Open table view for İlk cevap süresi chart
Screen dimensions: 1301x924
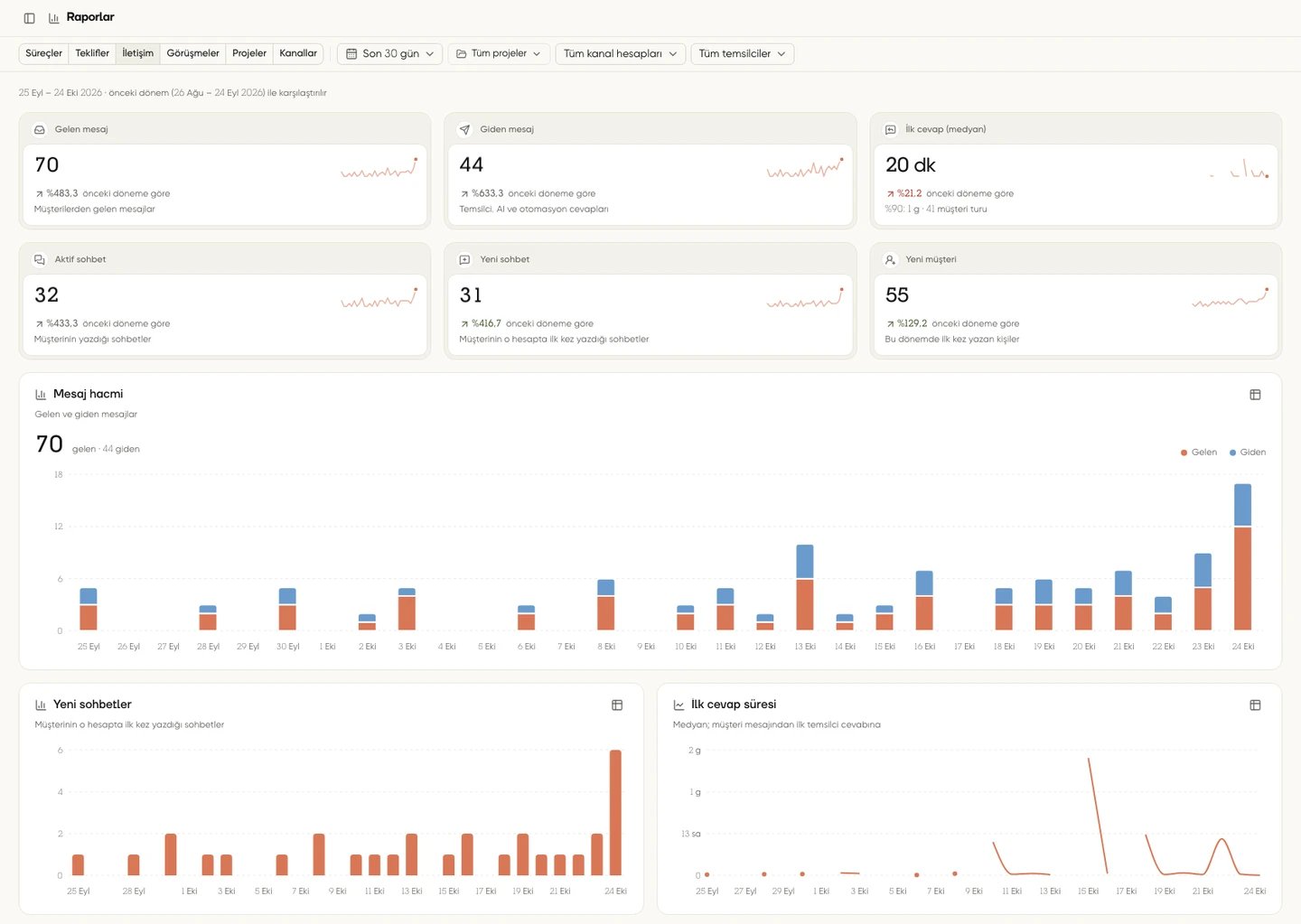click(x=1255, y=705)
